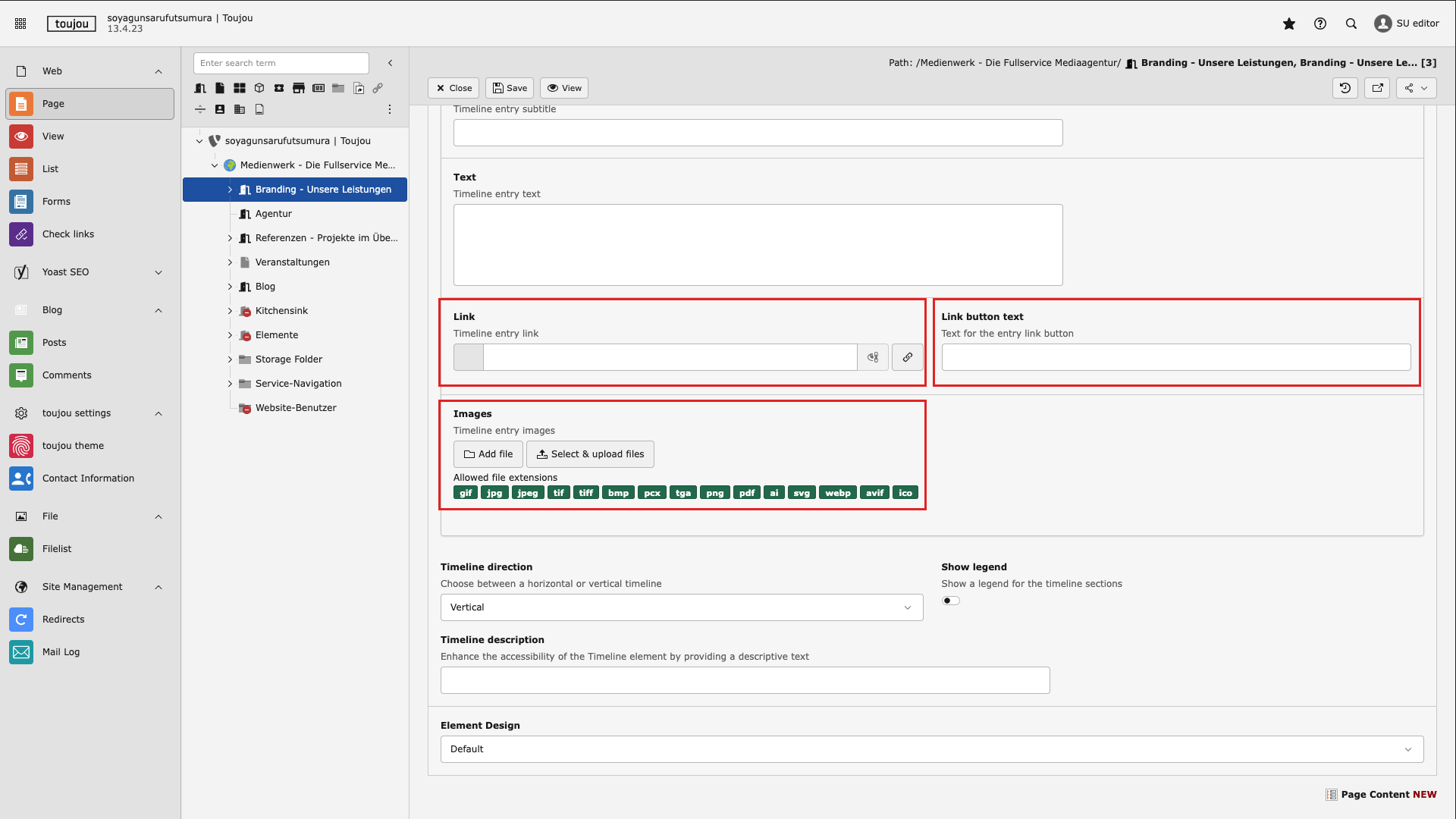The image size is (1456, 819).
Task: Click the record history icon
Action: (x=1345, y=88)
